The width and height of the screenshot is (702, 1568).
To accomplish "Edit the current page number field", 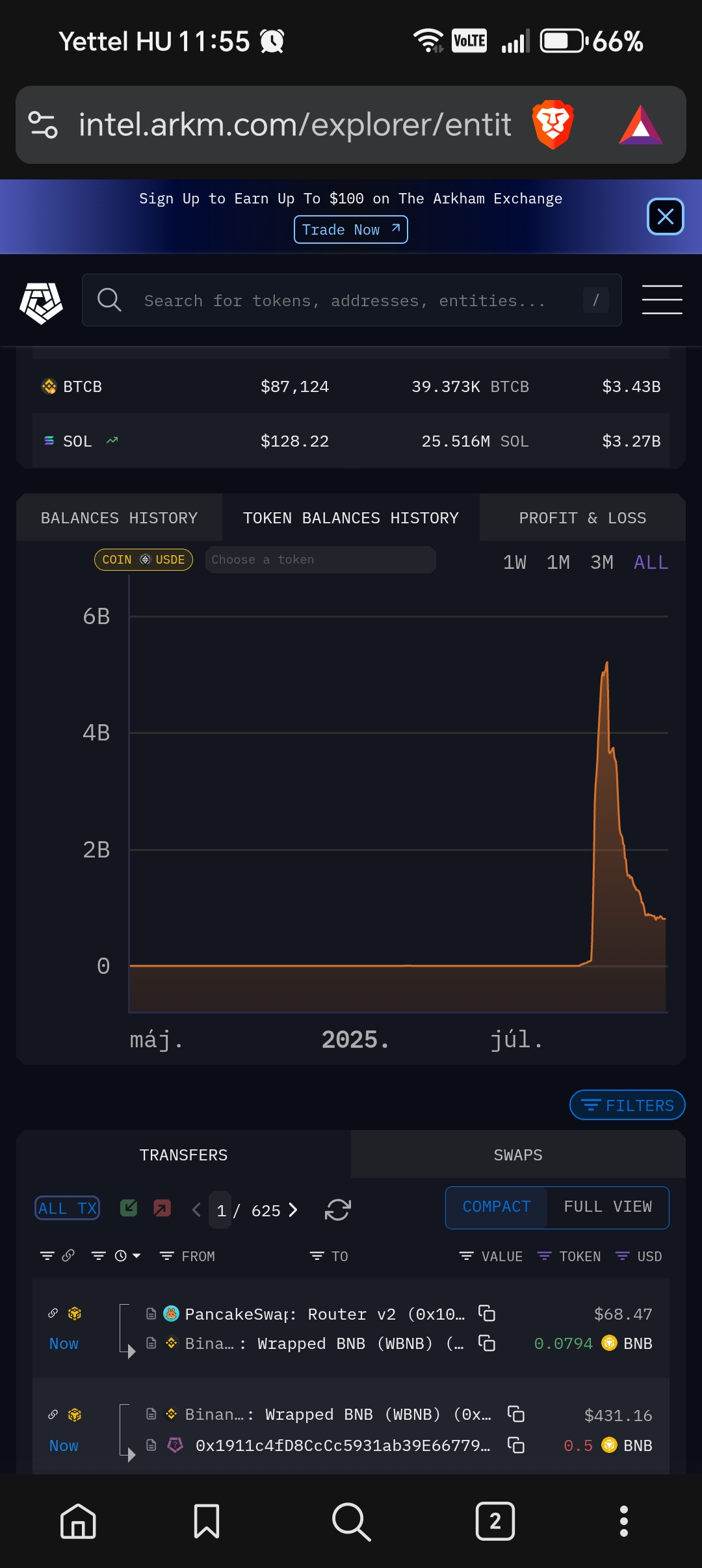I will click(221, 1210).
